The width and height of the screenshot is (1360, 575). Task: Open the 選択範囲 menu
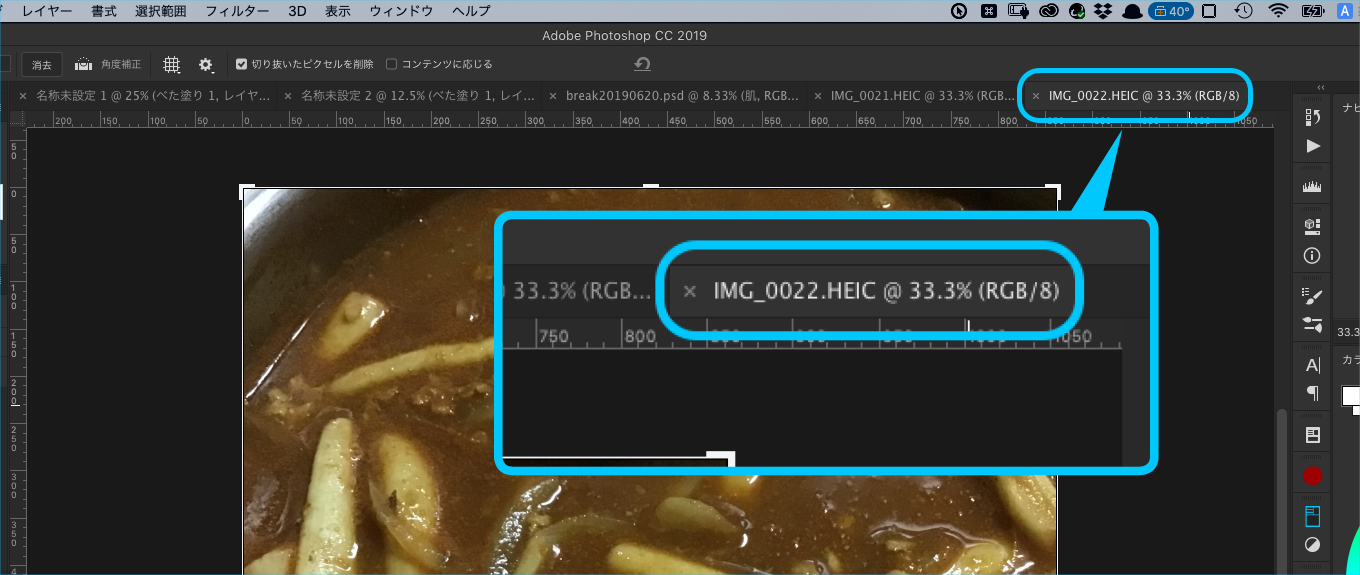click(x=161, y=11)
